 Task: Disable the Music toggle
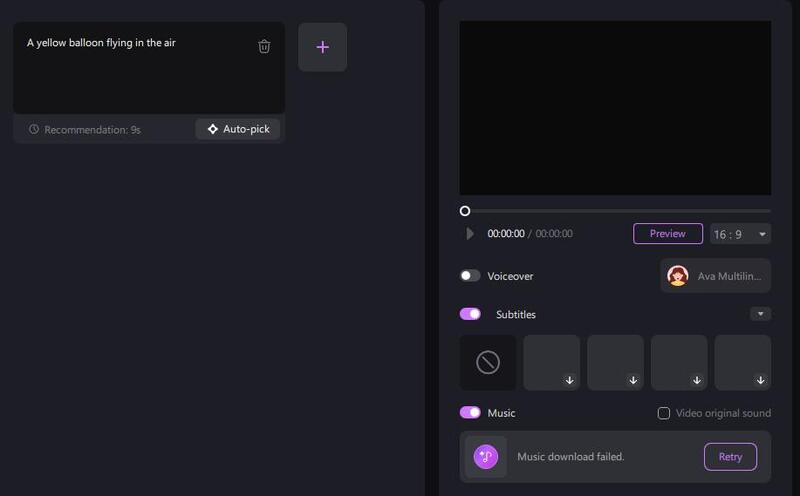[x=470, y=413]
